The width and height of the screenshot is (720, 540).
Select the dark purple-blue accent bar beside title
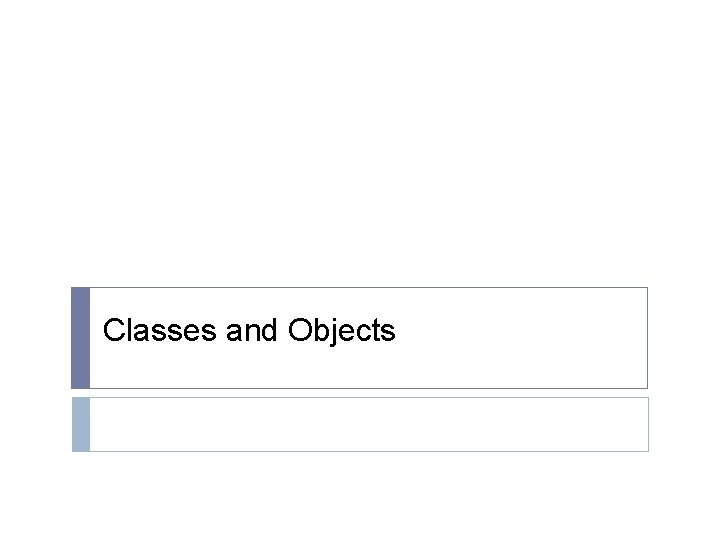tap(80, 338)
